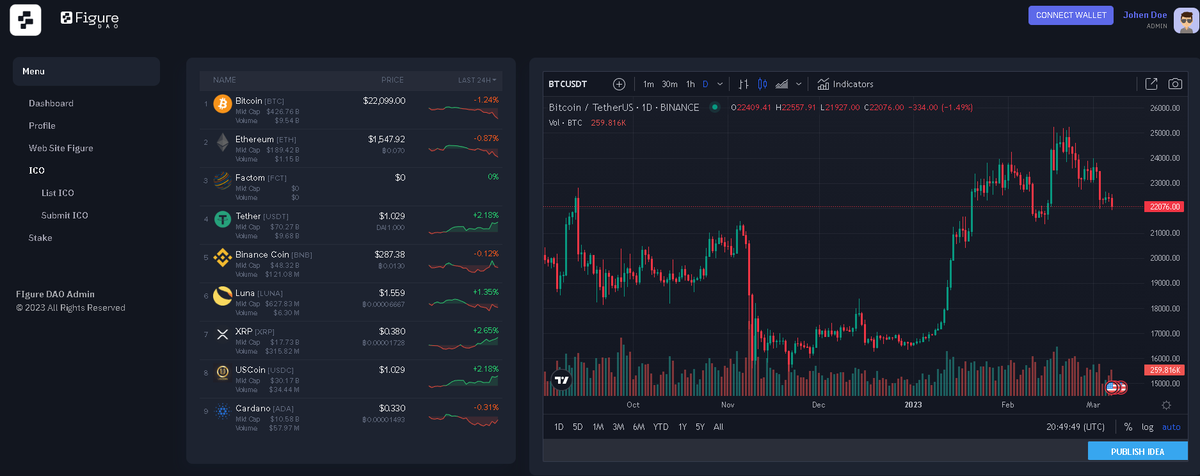This screenshot has width=1200, height=476.
Task: Set chart interval to D
Action: (705, 84)
